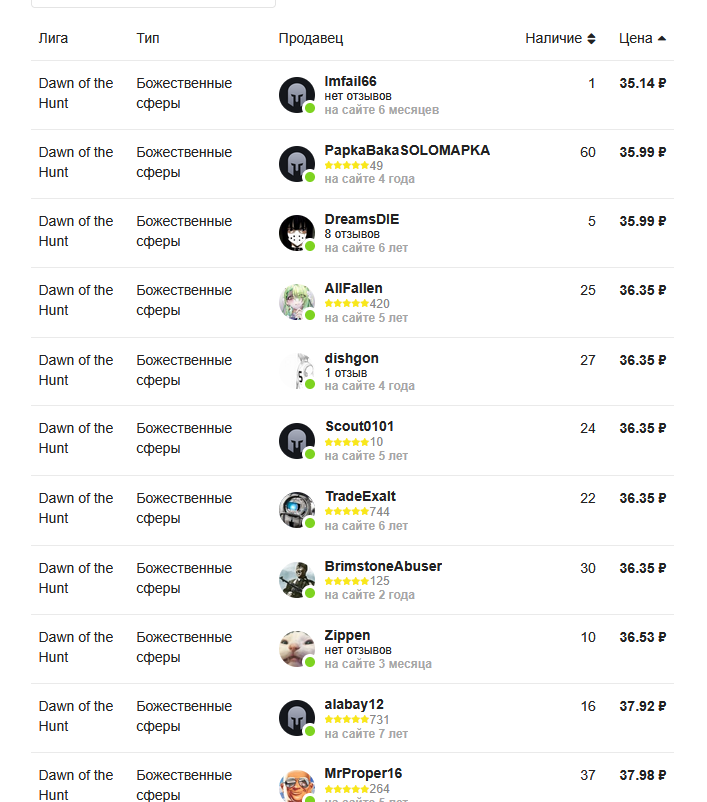
Task: Open Zippen cat avatar
Action: pyautogui.click(x=297, y=649)
